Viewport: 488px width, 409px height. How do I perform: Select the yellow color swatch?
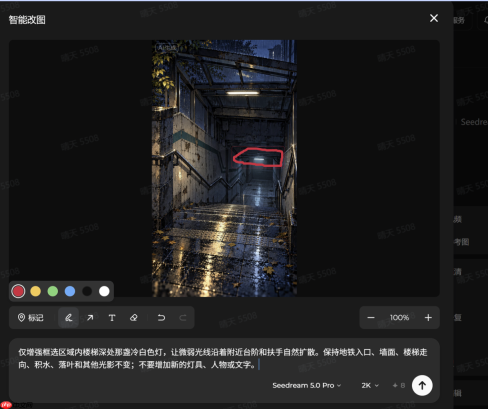[35, 291]
